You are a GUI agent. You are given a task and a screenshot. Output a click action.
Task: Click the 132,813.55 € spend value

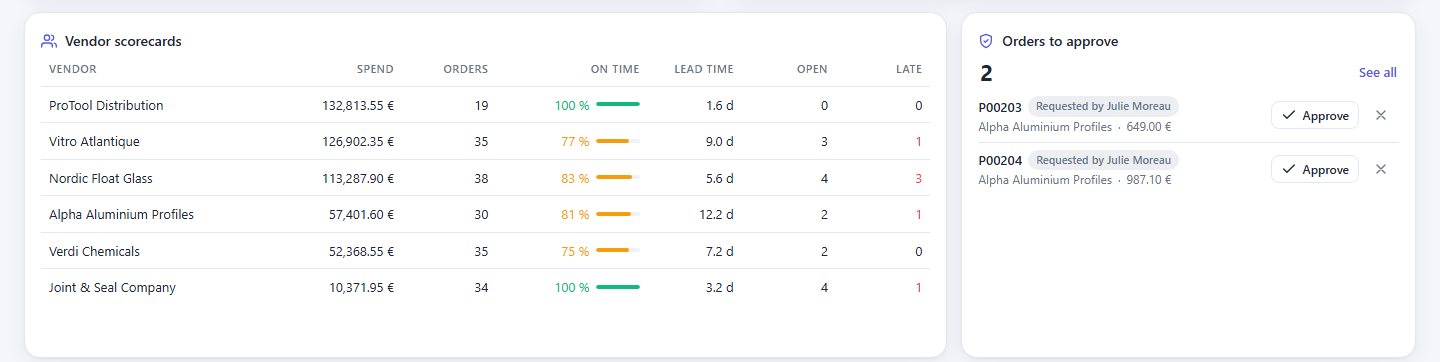(358, 105)
